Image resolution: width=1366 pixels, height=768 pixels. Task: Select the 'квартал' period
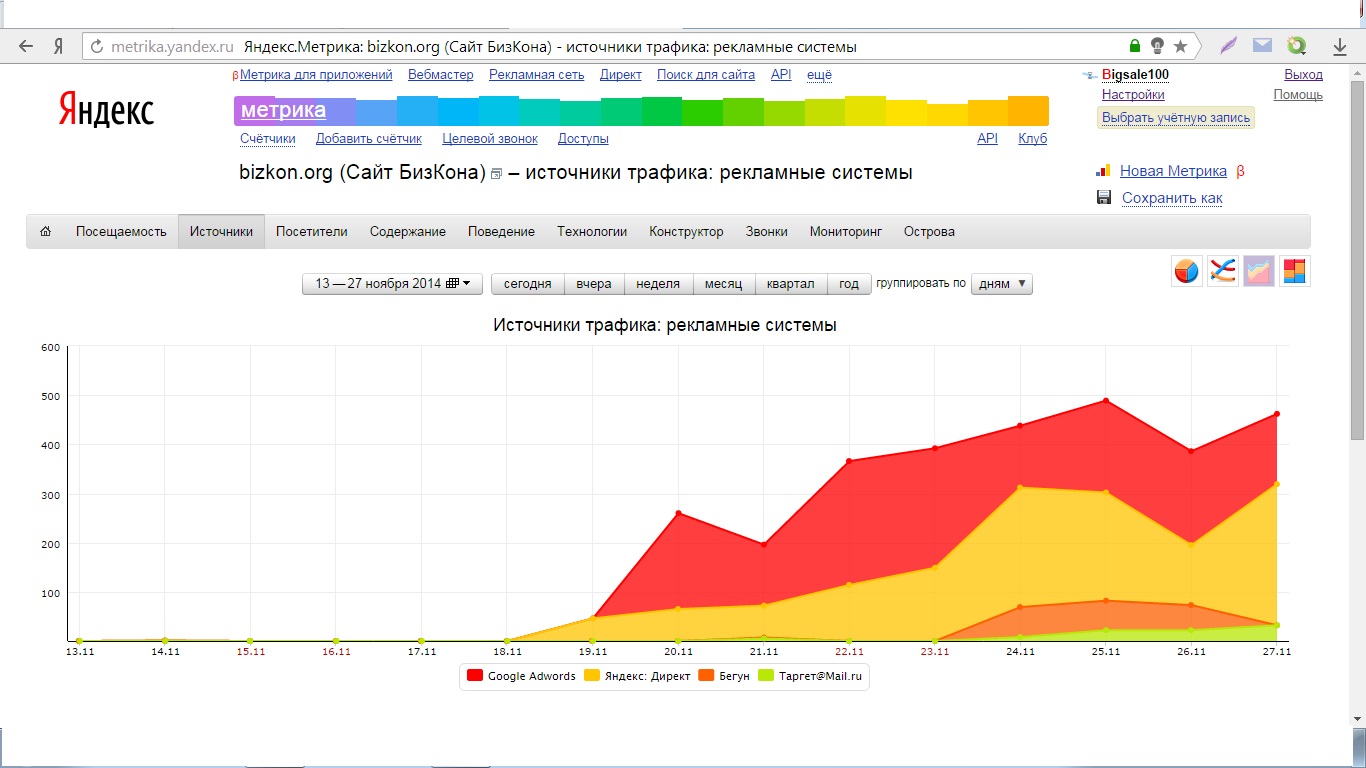[x=791, y=284]
